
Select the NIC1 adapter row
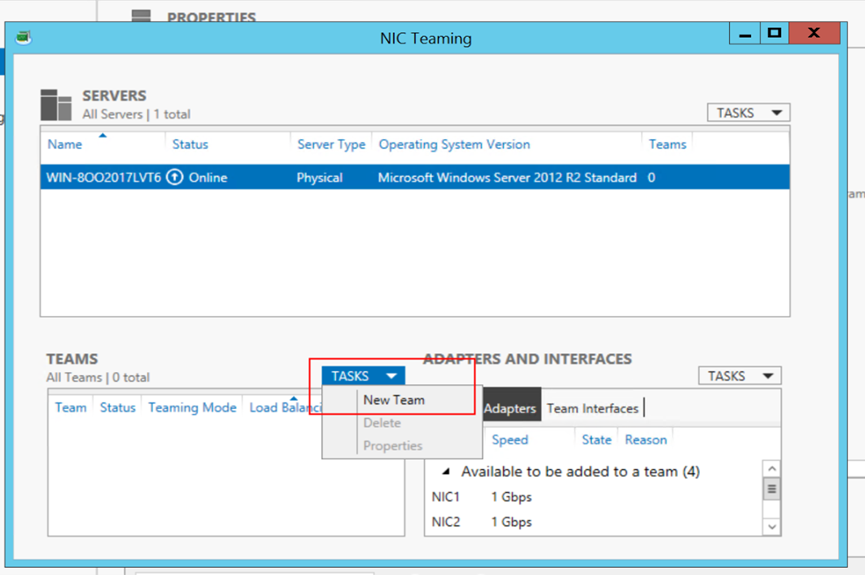(594, 497)
